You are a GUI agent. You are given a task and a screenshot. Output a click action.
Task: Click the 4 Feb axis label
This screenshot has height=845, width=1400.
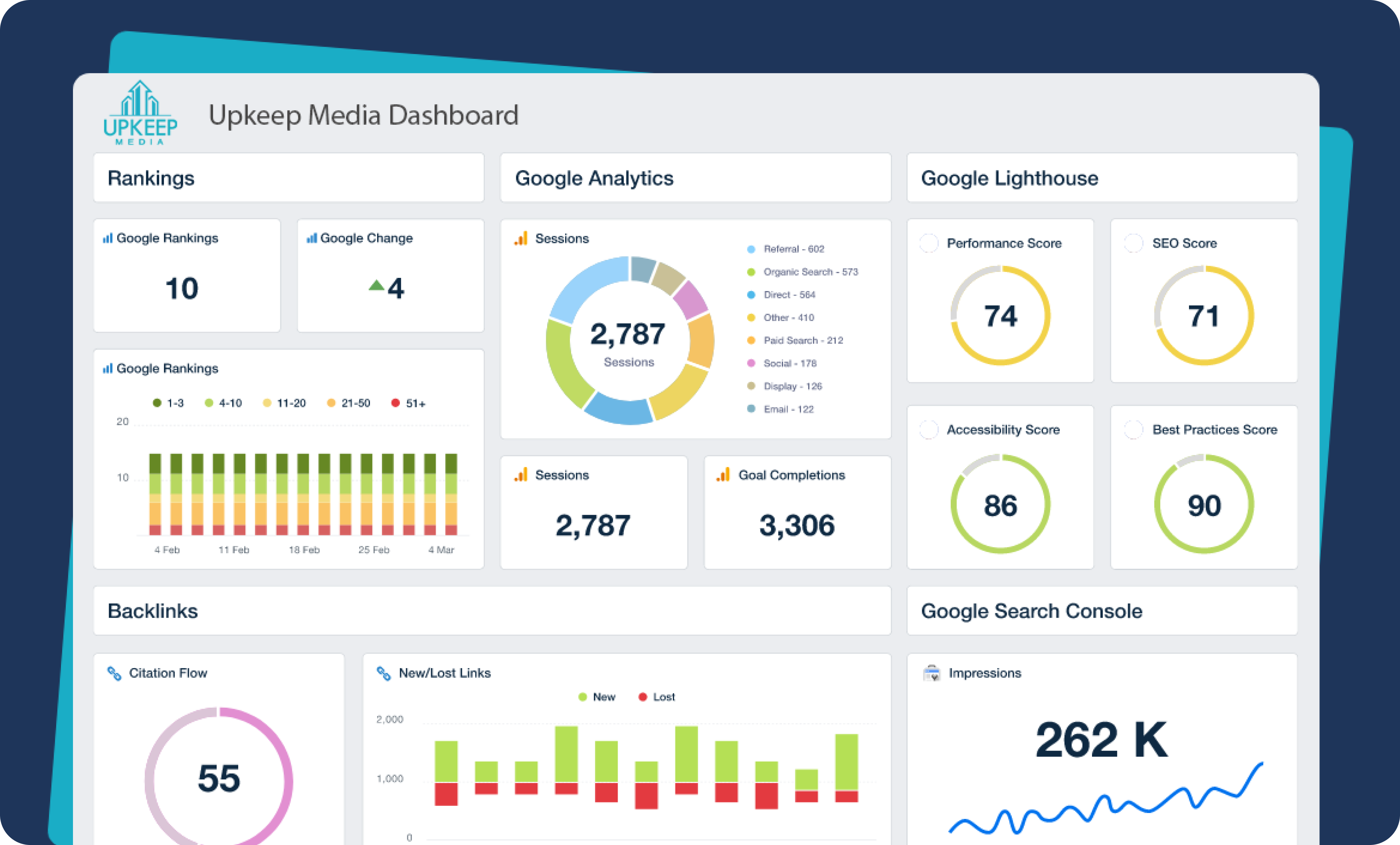(x=167, y=550)
